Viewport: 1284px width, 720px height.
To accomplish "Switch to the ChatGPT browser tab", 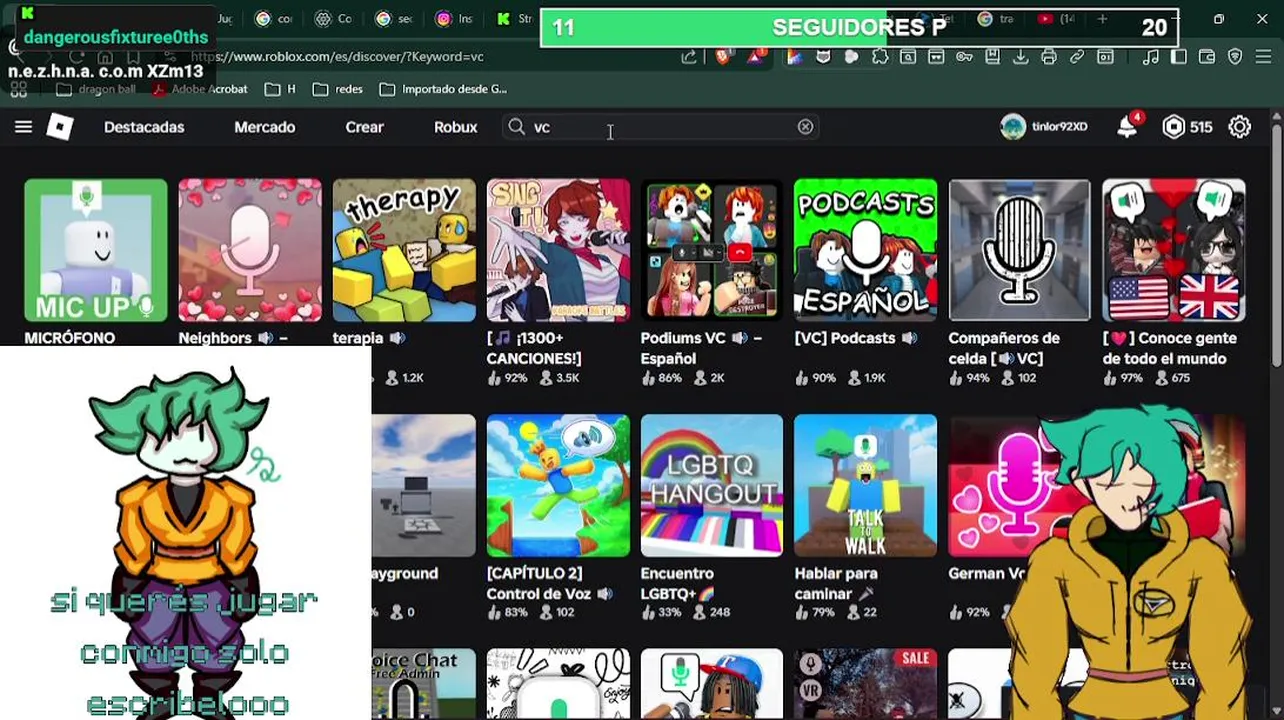I will click(x=333, y=19).
